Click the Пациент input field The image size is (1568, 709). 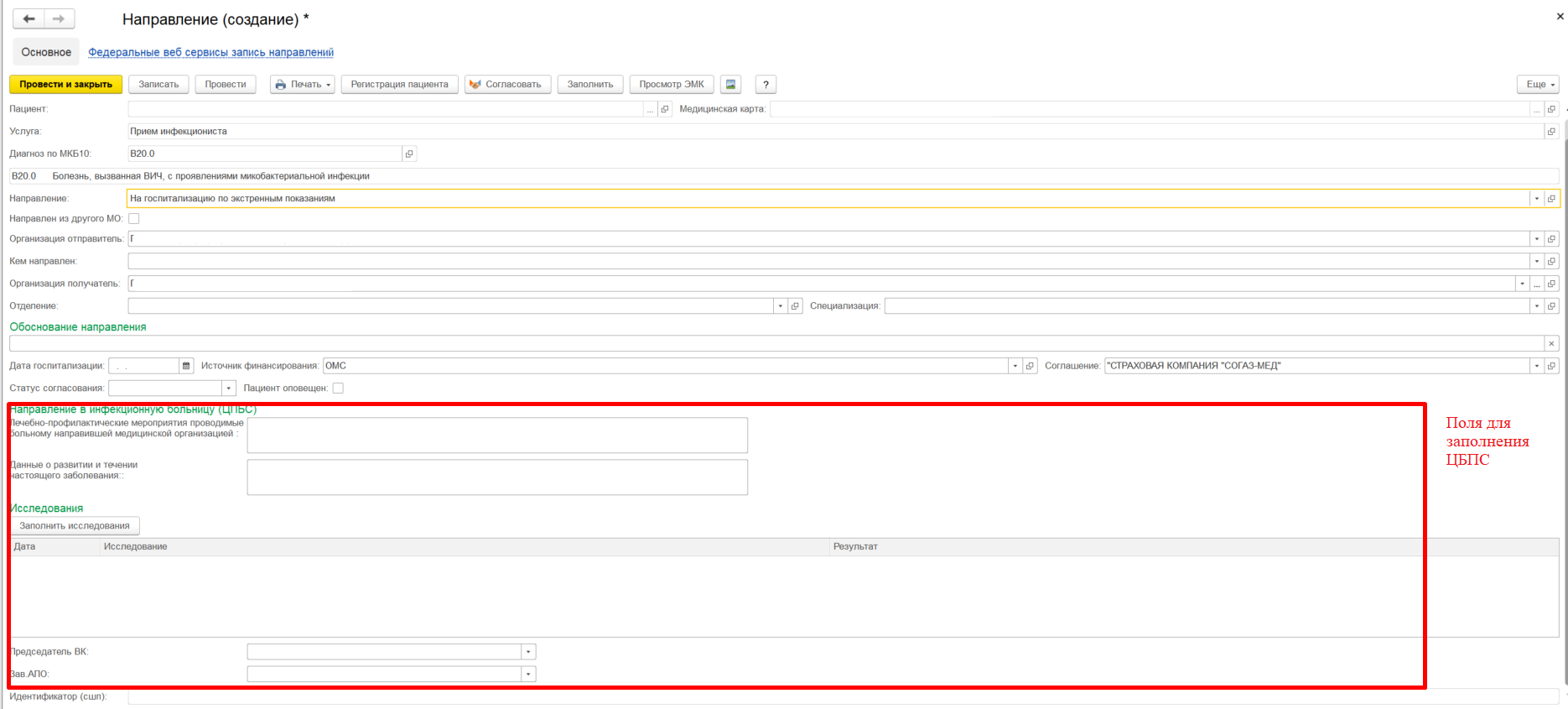pyautogui.click(x=386, y=109)
